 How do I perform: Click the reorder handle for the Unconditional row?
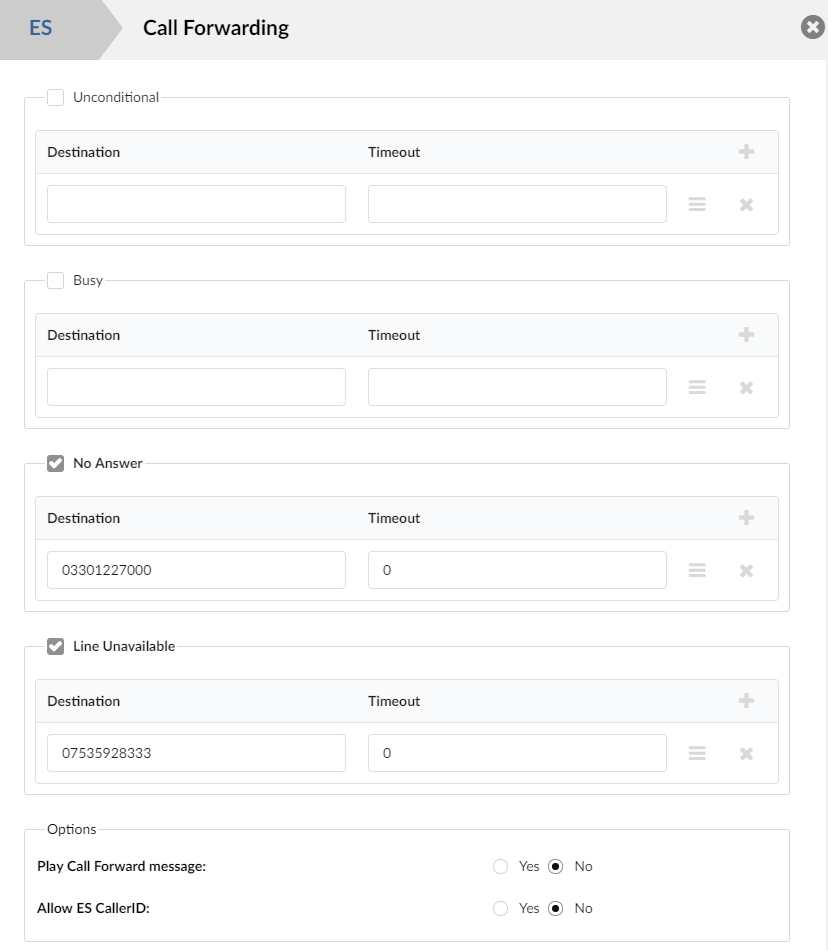[x=697, y=205]
